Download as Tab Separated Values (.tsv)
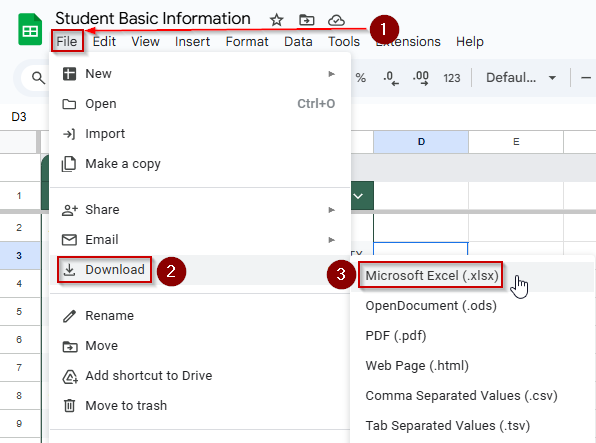Screen dimensions: 596x443 tap(472, 426)
